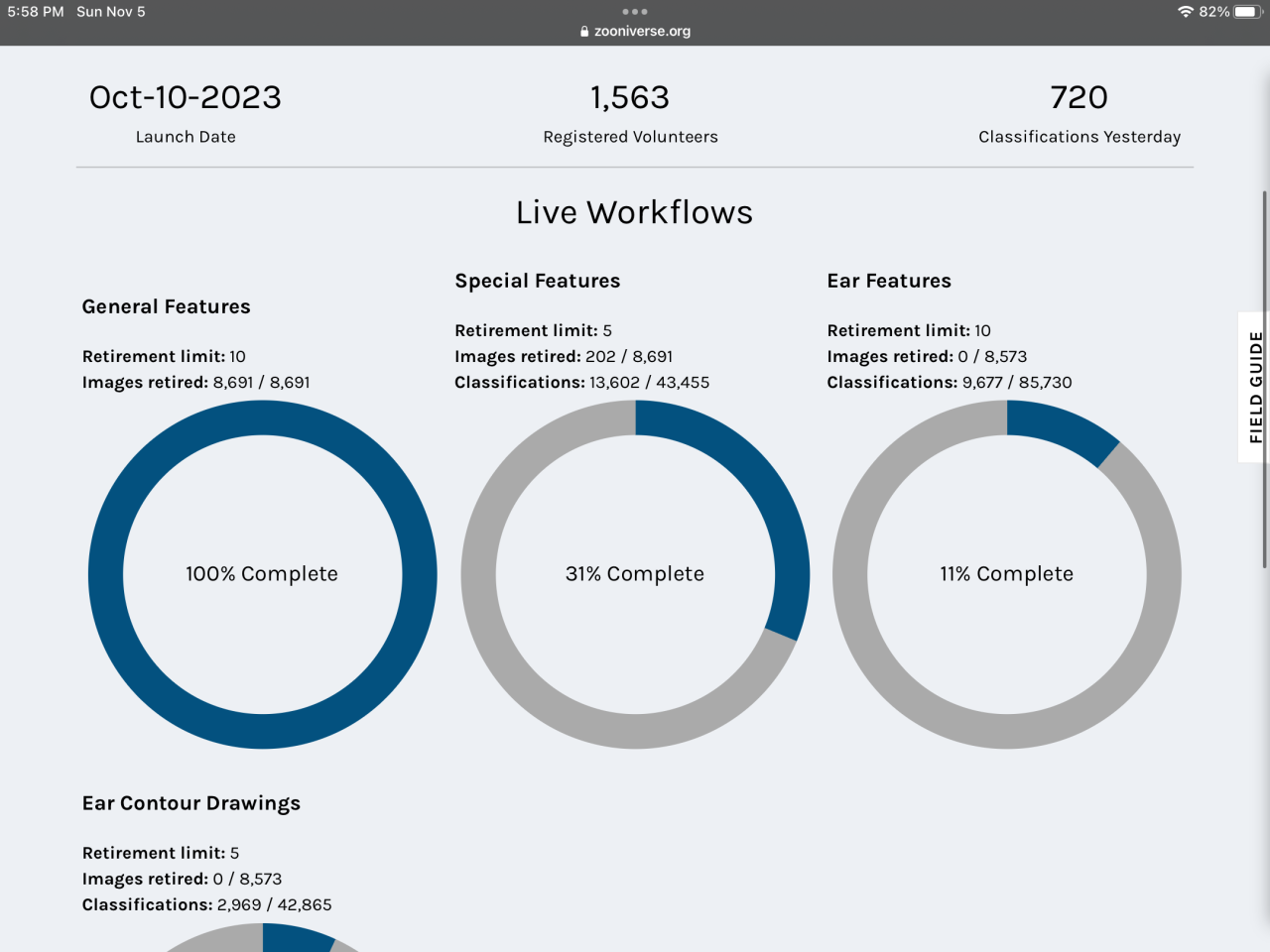
Task: Open the three-dot multitasking menu
Action: click(x=635, y=12)
